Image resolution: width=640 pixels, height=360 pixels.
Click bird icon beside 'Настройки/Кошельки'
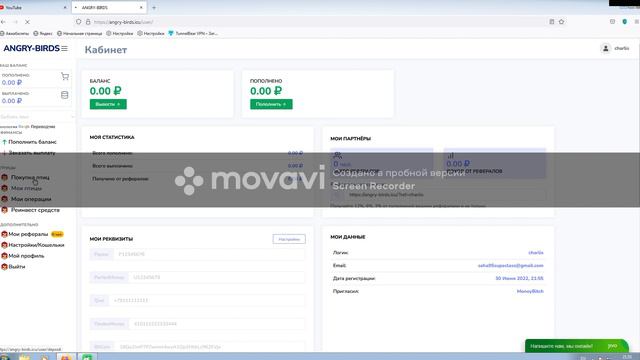click(4, 245)
